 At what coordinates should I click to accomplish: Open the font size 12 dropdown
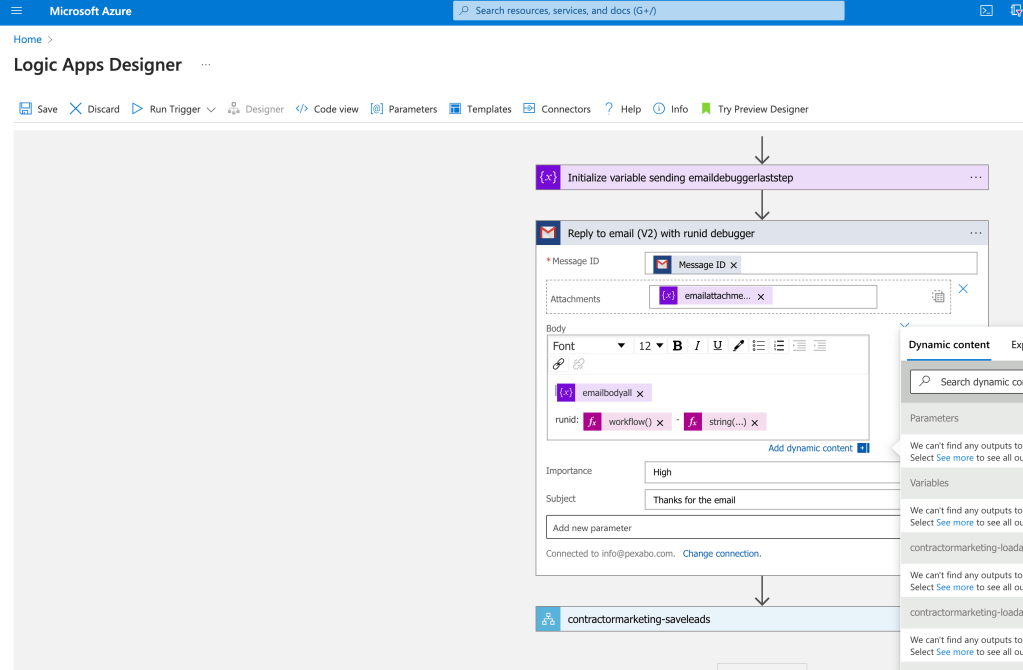pos(650,346)
